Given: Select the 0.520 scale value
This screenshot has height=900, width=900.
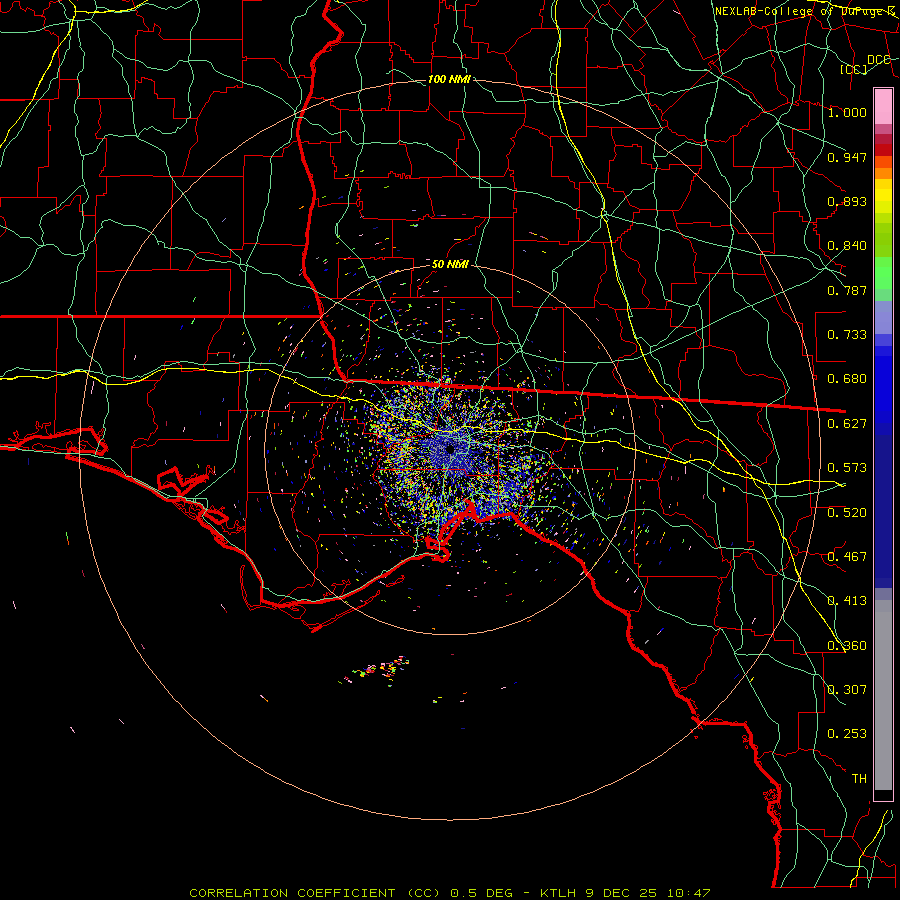Looking at the screenshot, I should pyautogui.click(x=847, y=513).
